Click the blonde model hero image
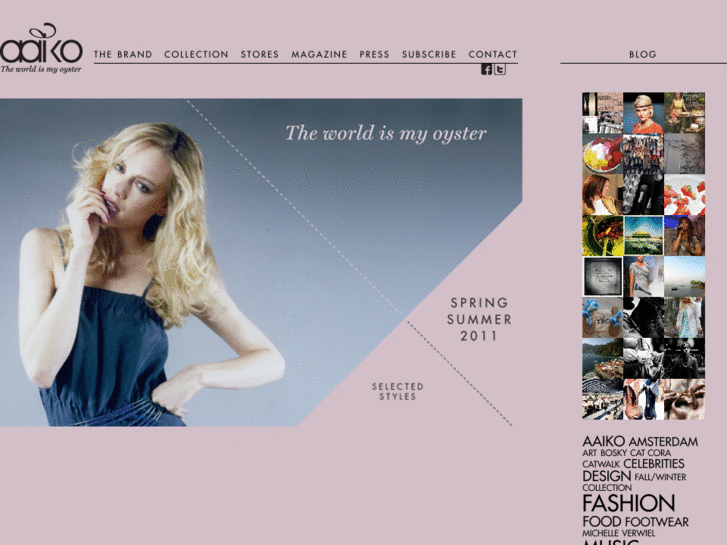Viewport: 727px width, 545px height. coord(261,262)
